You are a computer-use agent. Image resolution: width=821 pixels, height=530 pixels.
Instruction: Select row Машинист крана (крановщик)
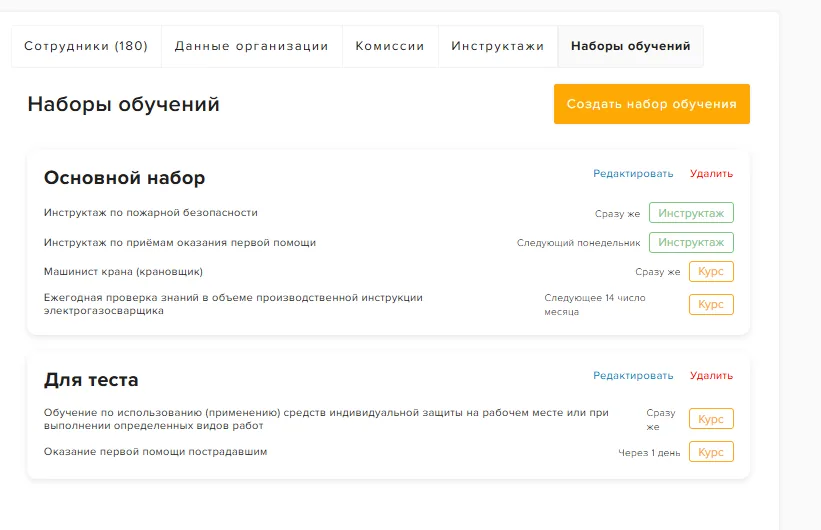point(389,271)
